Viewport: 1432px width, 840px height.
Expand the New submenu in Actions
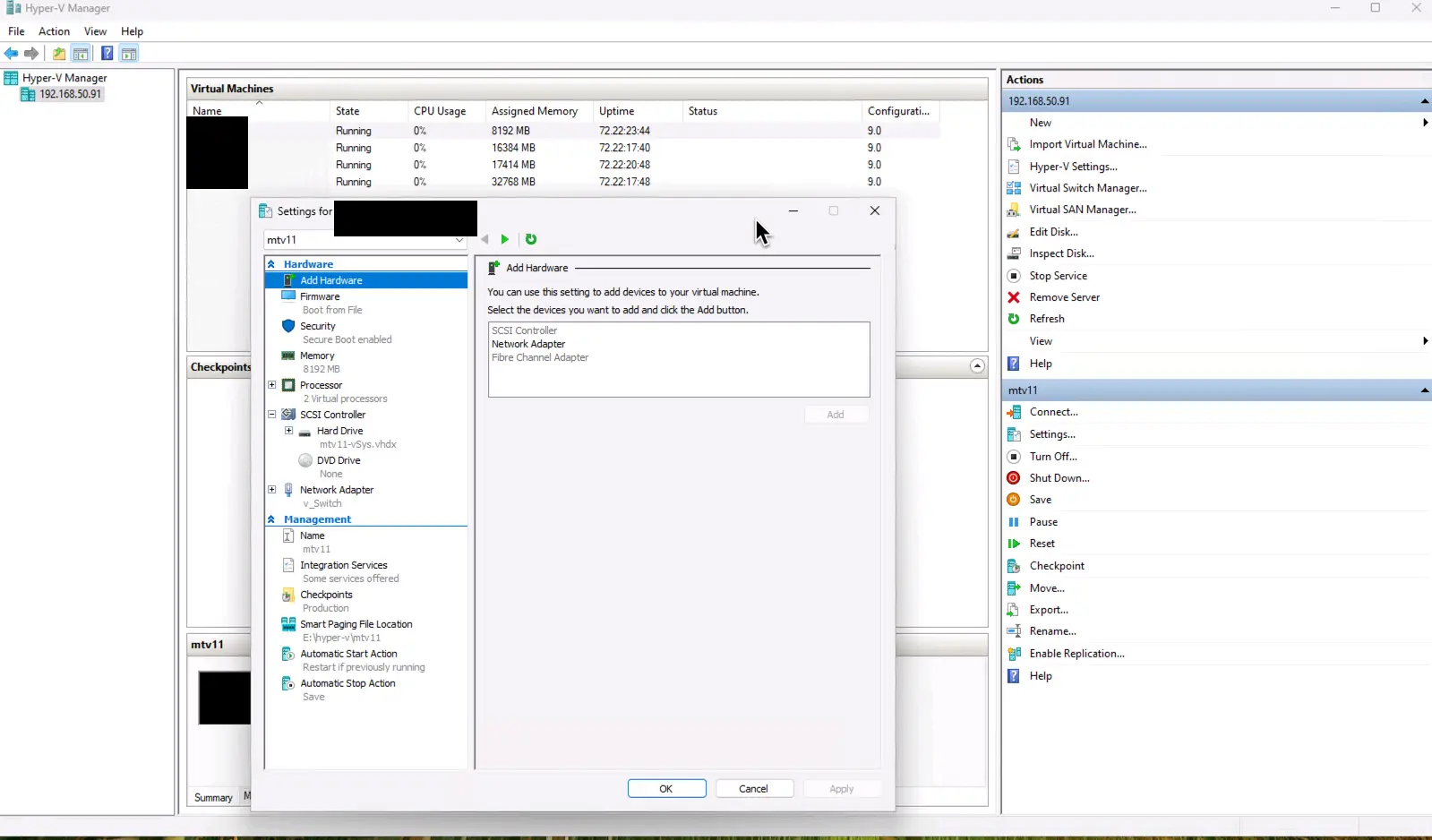pos(1425,123)
